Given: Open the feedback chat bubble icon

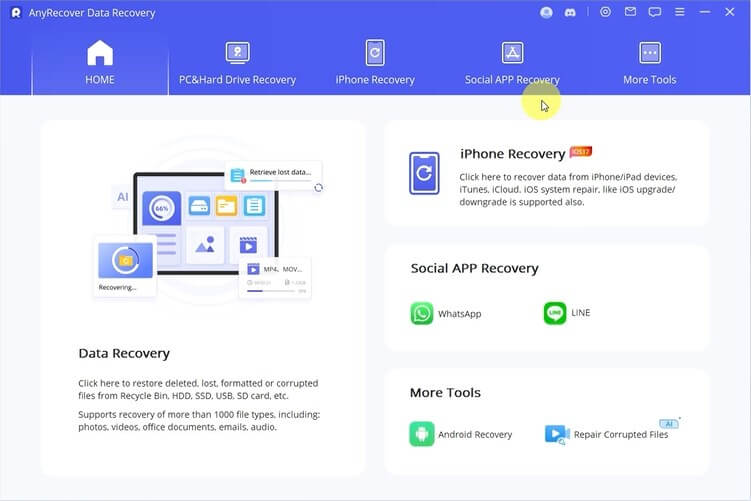Looking at the screenshot, I should pyautogui.click(x=655, y=13).
